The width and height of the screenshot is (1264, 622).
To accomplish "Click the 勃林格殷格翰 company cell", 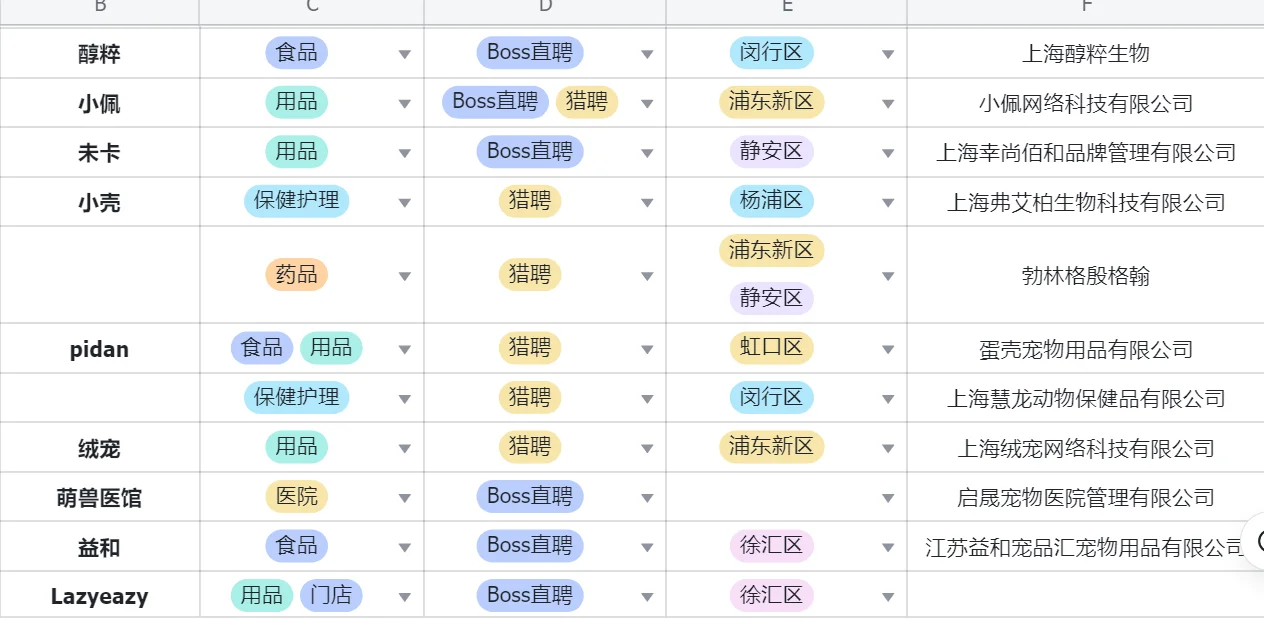I will (1085, 276).
